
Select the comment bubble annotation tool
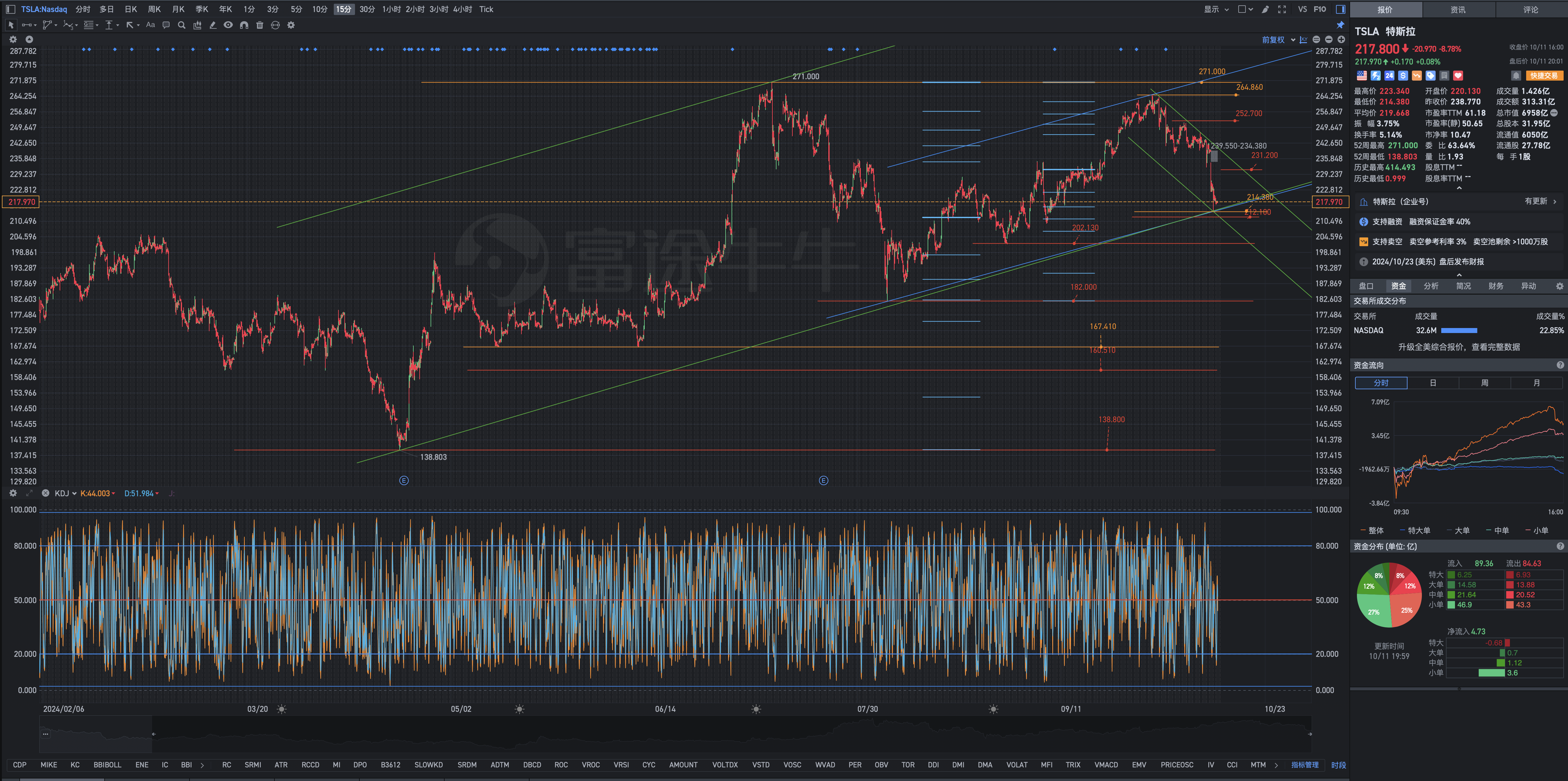pyautogui.click(x=165, y=25)
